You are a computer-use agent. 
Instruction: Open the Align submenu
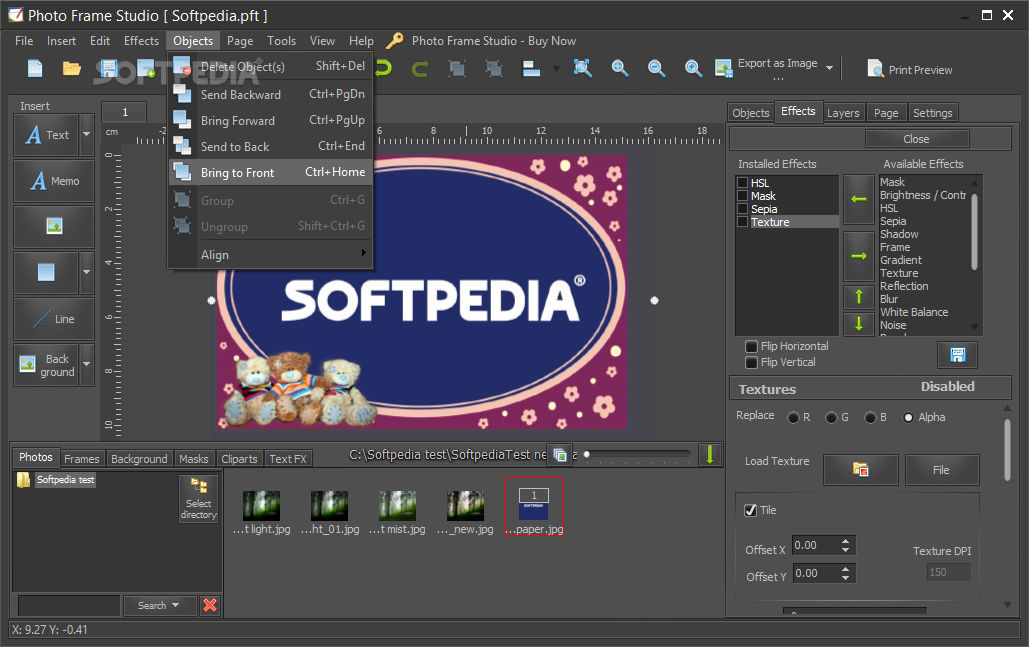(270, 255)
